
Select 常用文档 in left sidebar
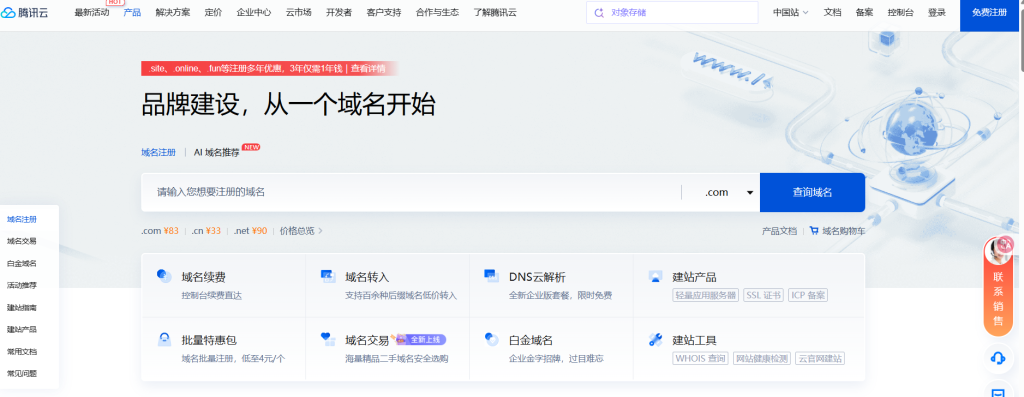click(x=22, y=351)
